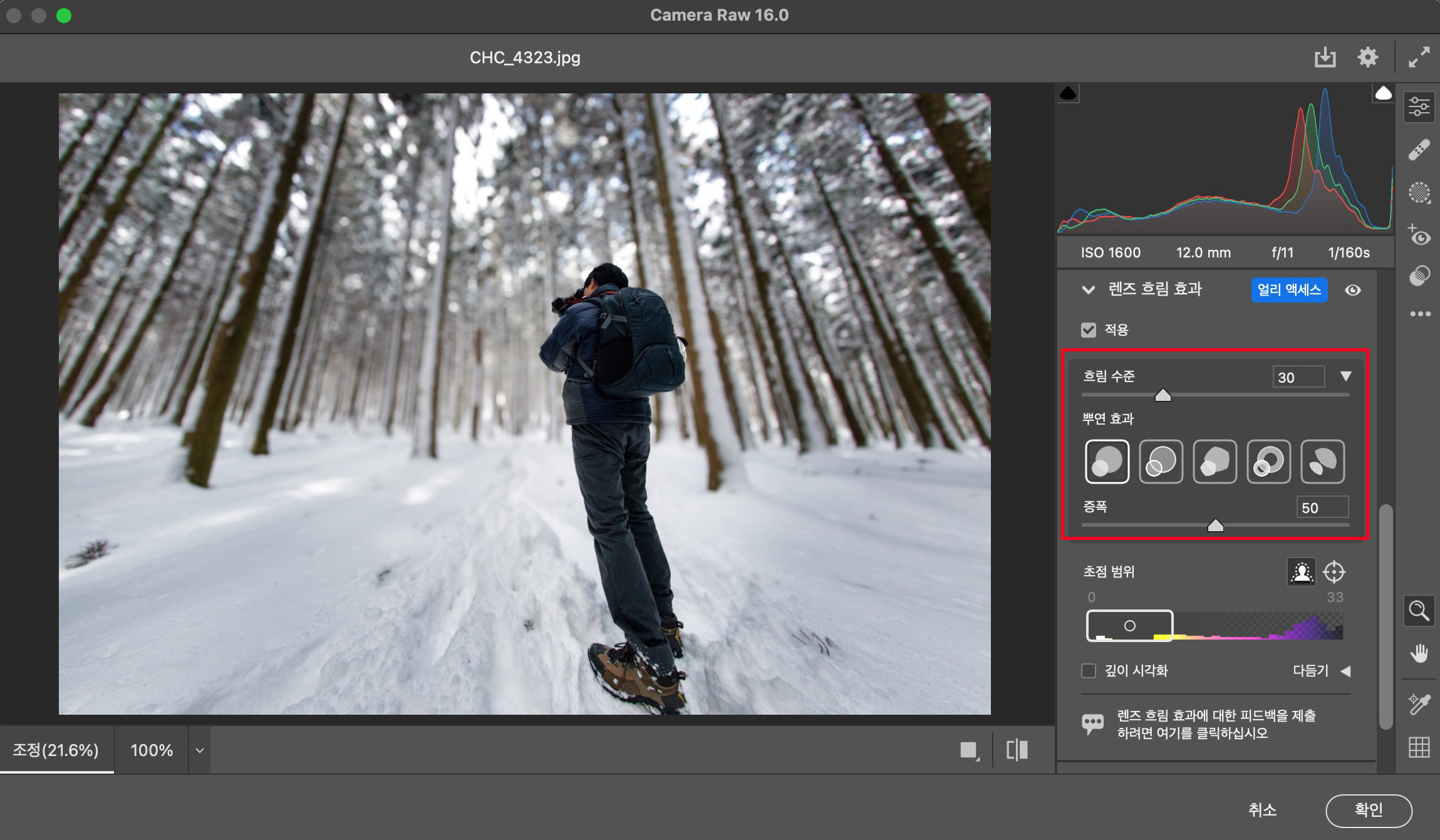Viewport: 1440px width, 840px height.
Task: Select the 조정(21.6%) zoom tab
Action: click(56, 750)
